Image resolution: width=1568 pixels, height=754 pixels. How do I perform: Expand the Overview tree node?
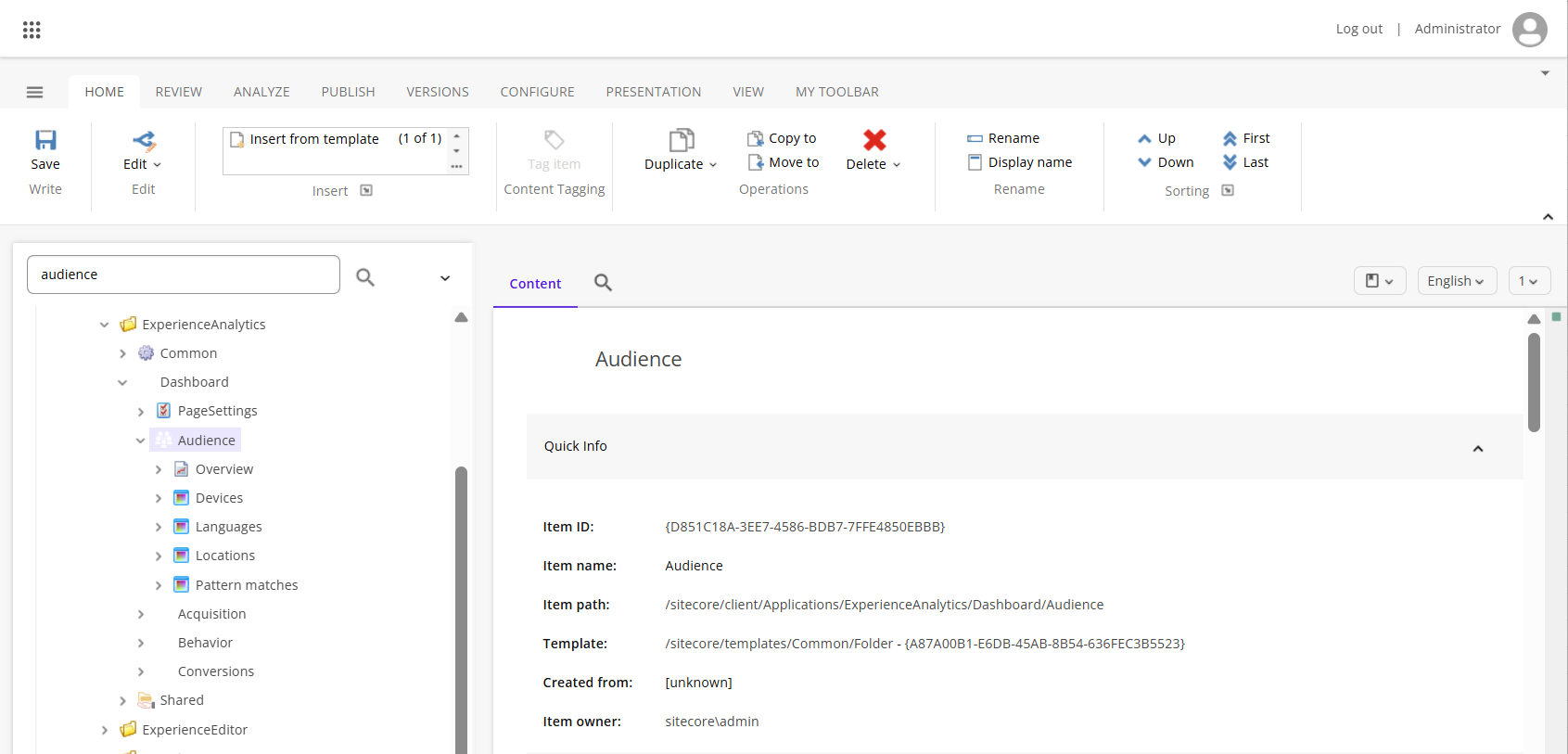[158, 469]
